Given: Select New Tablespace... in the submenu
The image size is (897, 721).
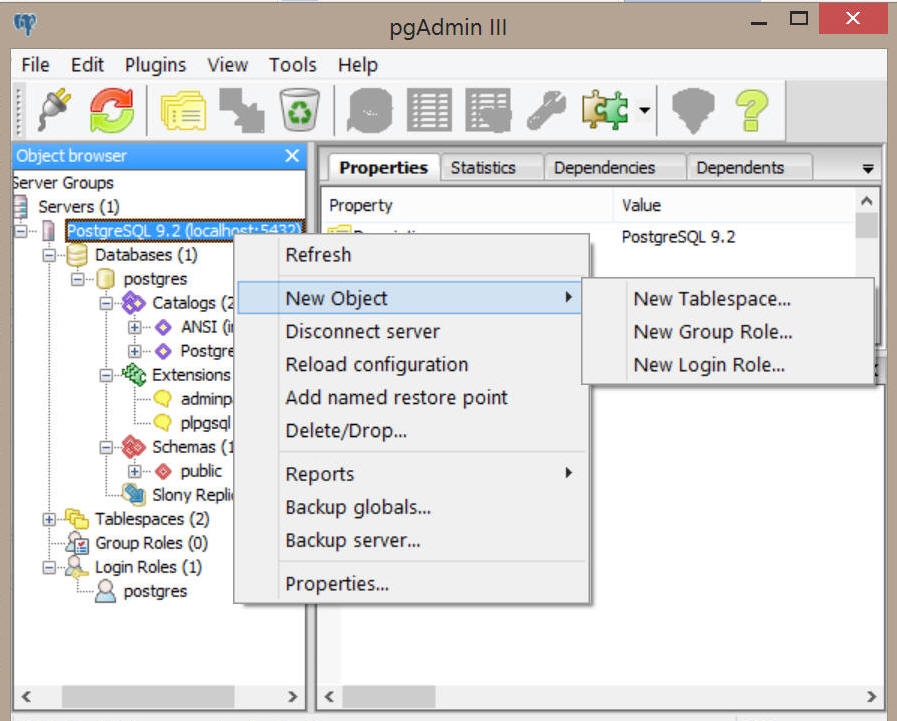Looking at the screenshot, I should (728, 299).
